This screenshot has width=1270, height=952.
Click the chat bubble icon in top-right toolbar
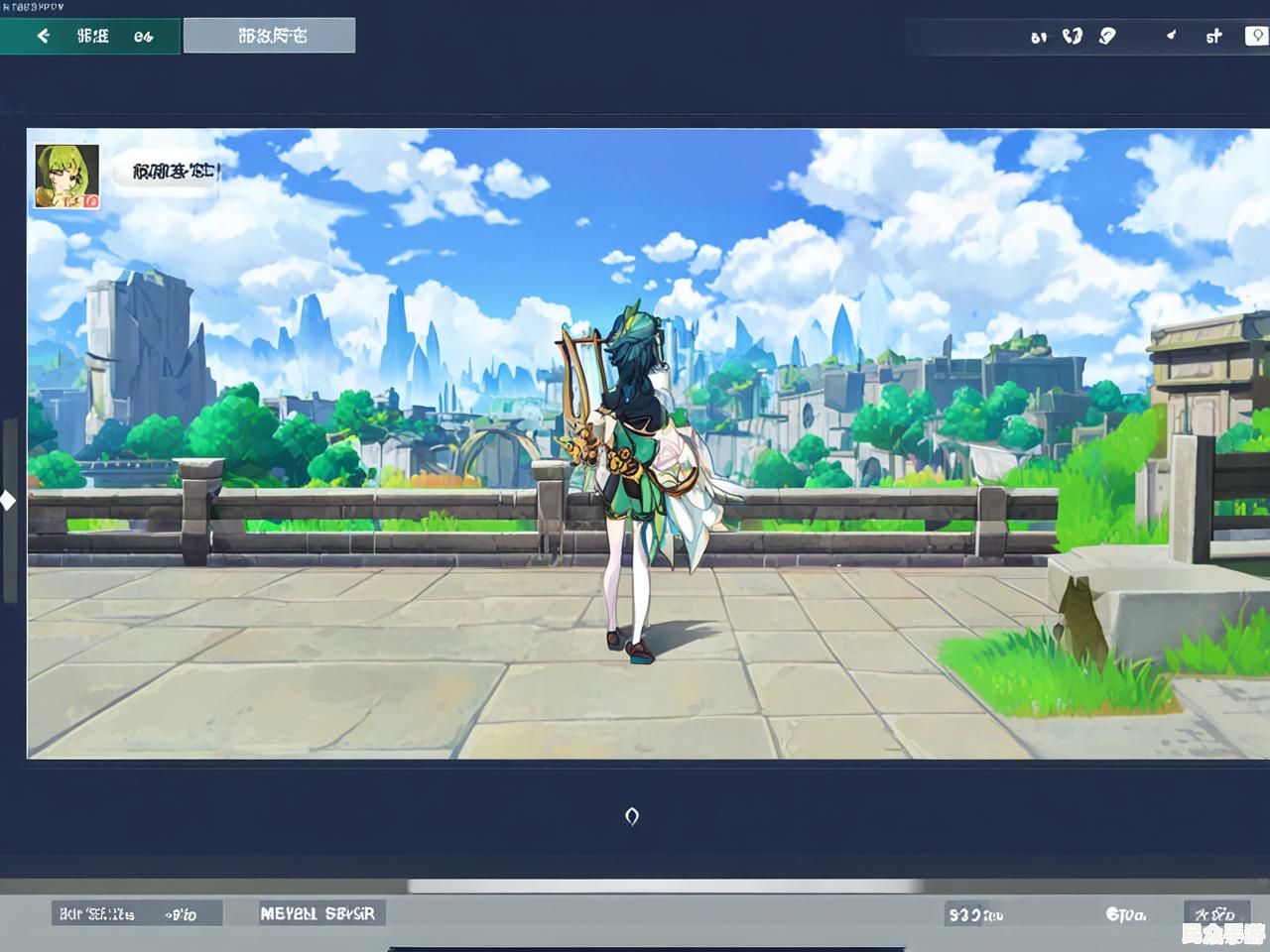[1107, 37]
